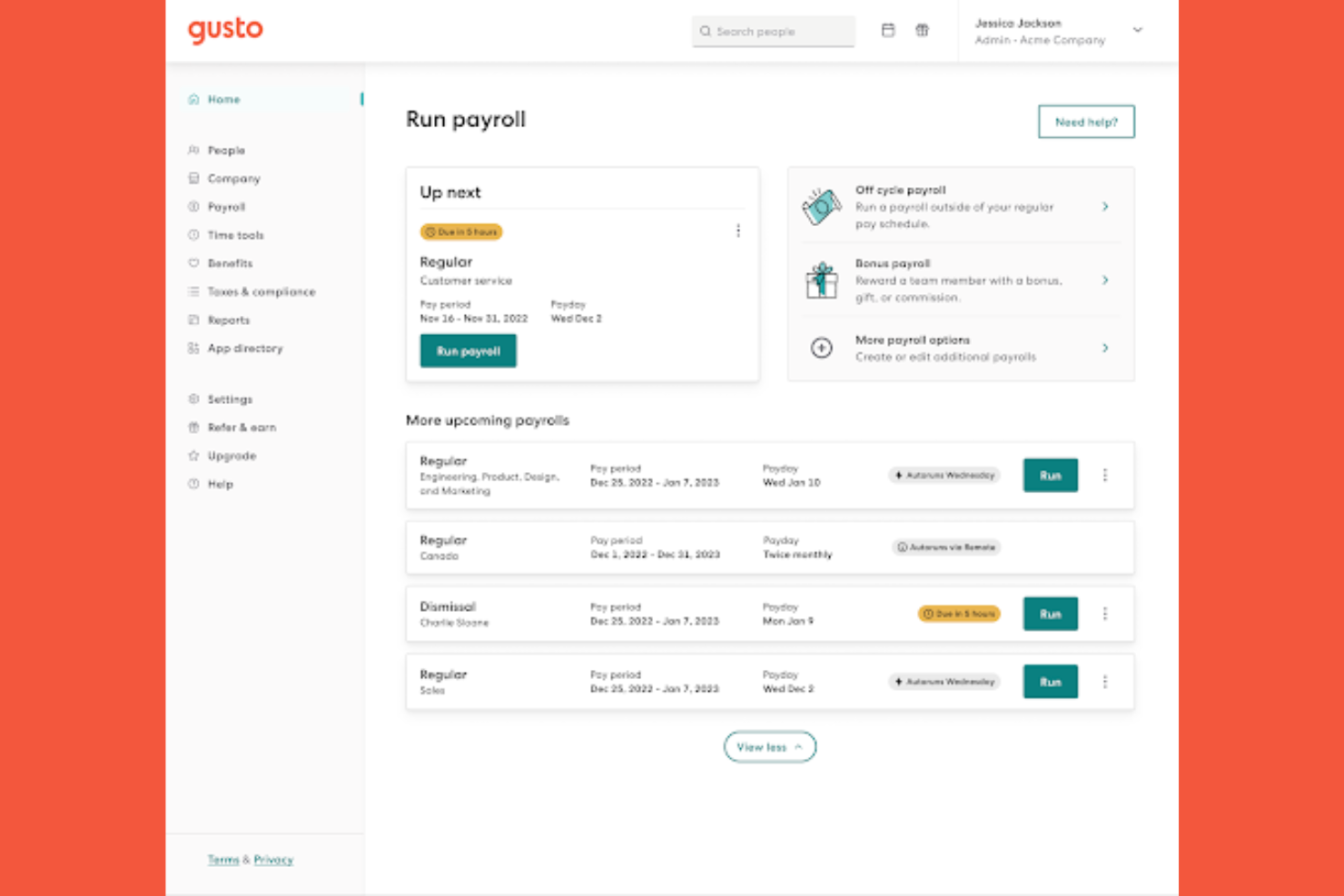
Task: Select Reports in the sidebar
Action: pos(228,320)
